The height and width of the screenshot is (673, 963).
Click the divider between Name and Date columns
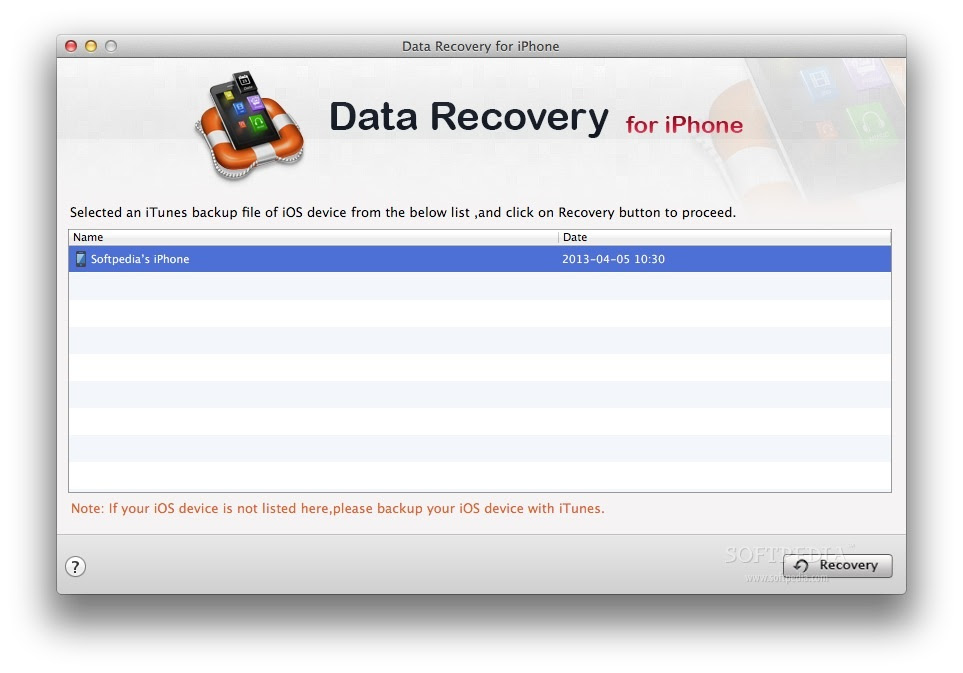click(558, 237)
